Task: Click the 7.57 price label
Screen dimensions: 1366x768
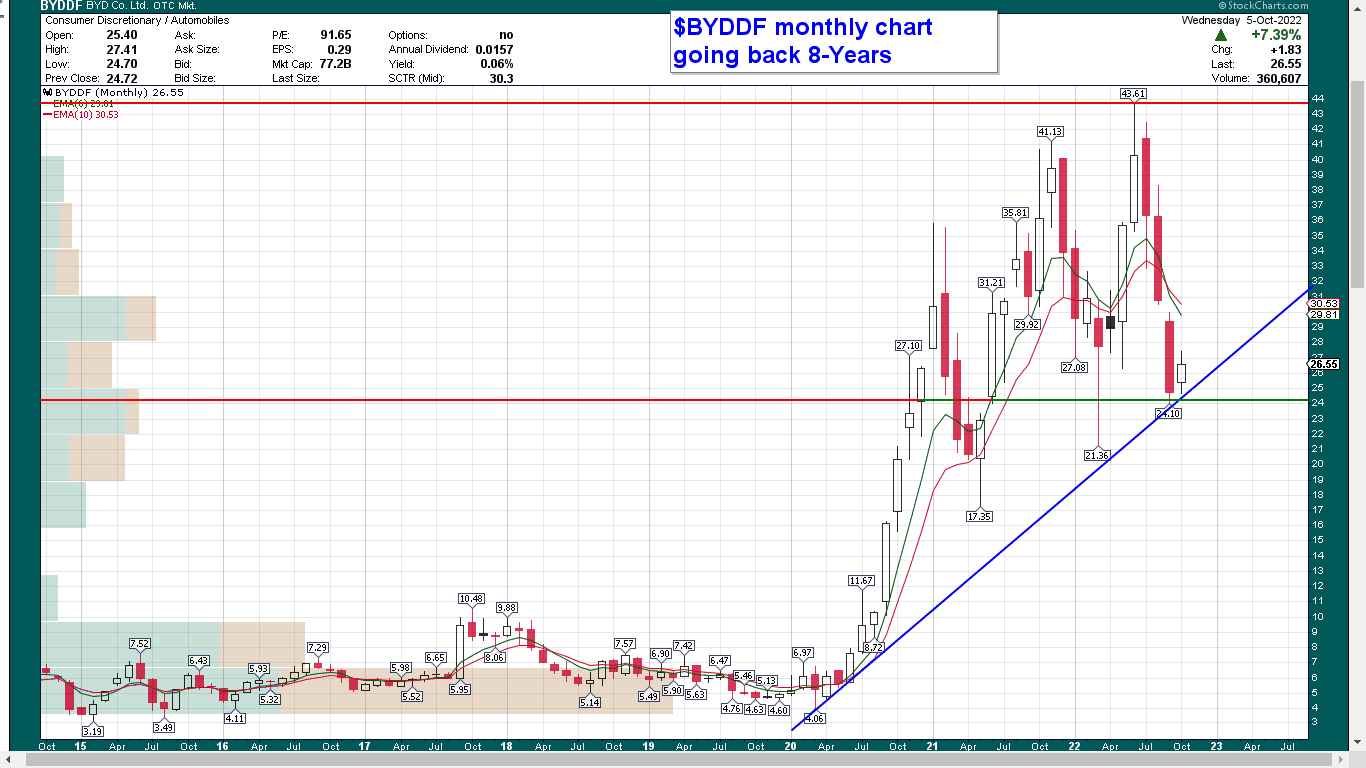Action: (625, 643)
